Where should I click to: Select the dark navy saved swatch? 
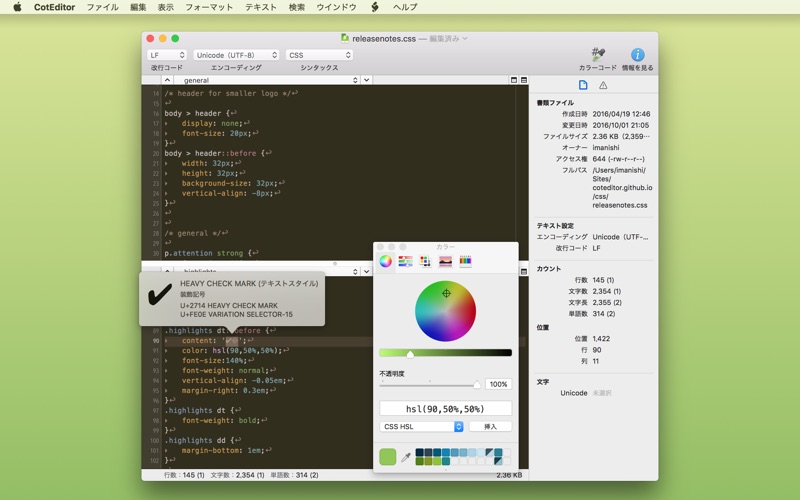419,453
